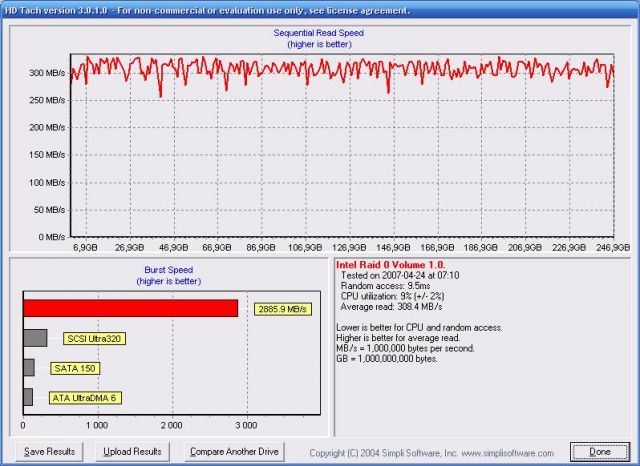640x466 pixels.
Task: Open Upload Results
Action: coord(132,452)
